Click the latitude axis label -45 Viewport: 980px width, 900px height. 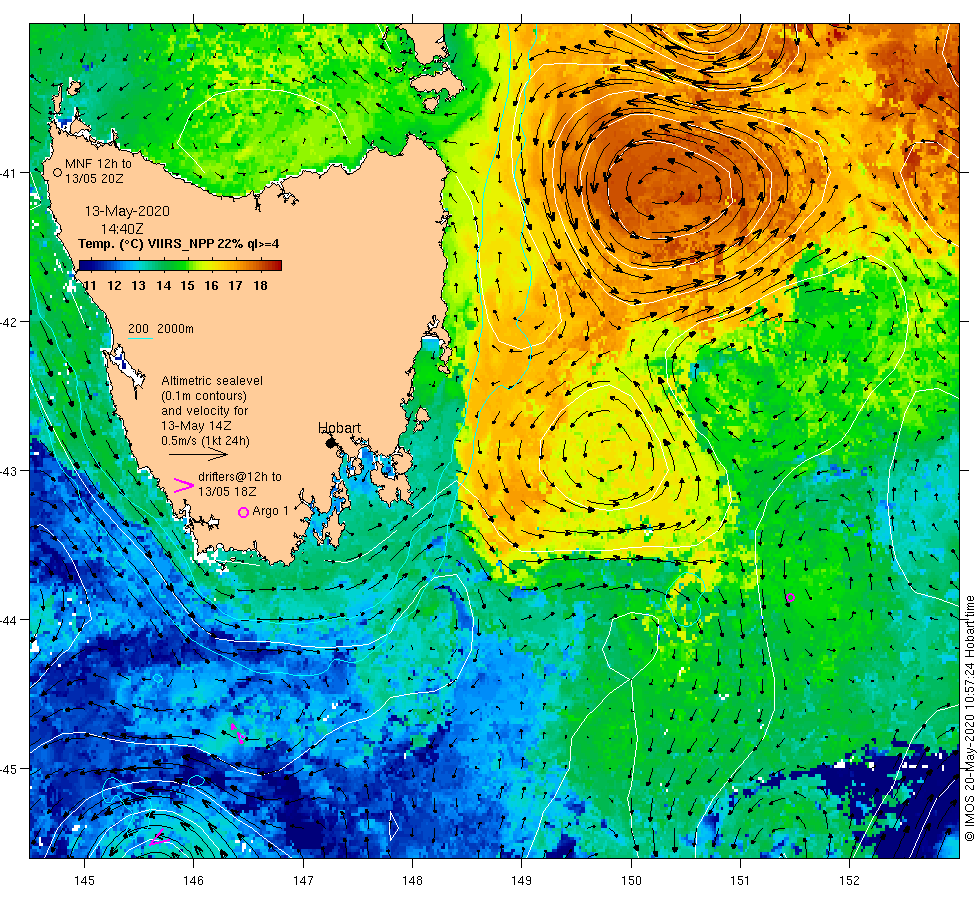9,769
